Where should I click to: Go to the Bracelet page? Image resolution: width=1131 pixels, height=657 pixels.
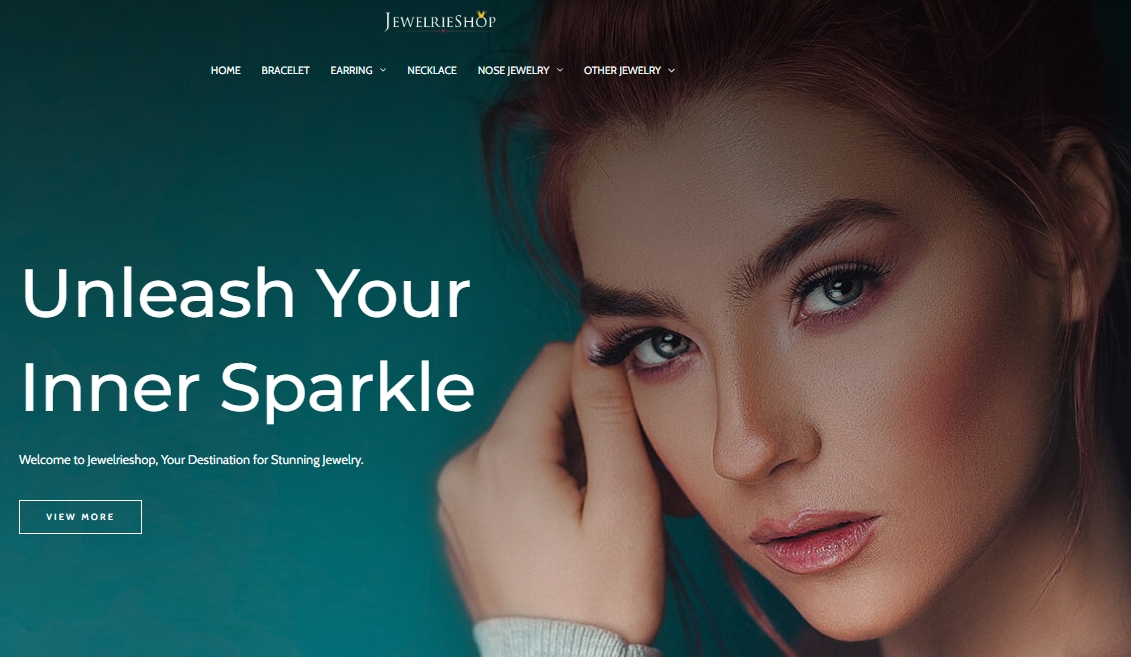point(285,70)
